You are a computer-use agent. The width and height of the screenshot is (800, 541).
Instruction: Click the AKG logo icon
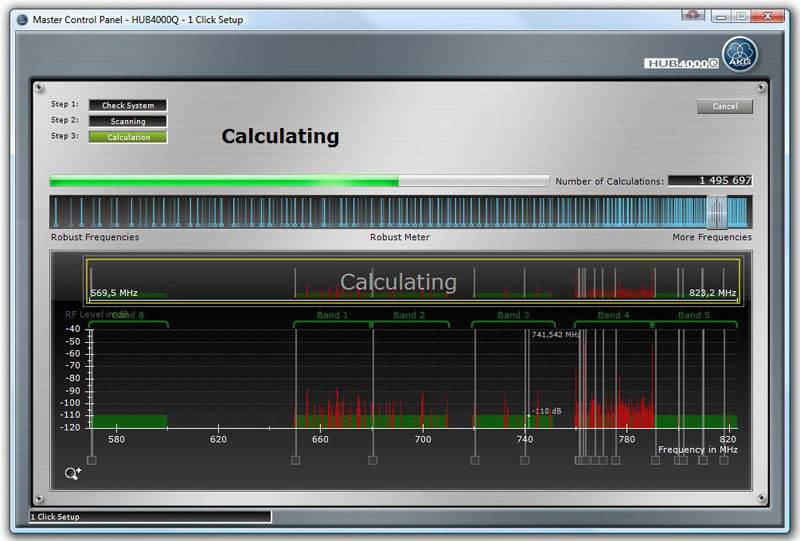(x=740, y=54)
